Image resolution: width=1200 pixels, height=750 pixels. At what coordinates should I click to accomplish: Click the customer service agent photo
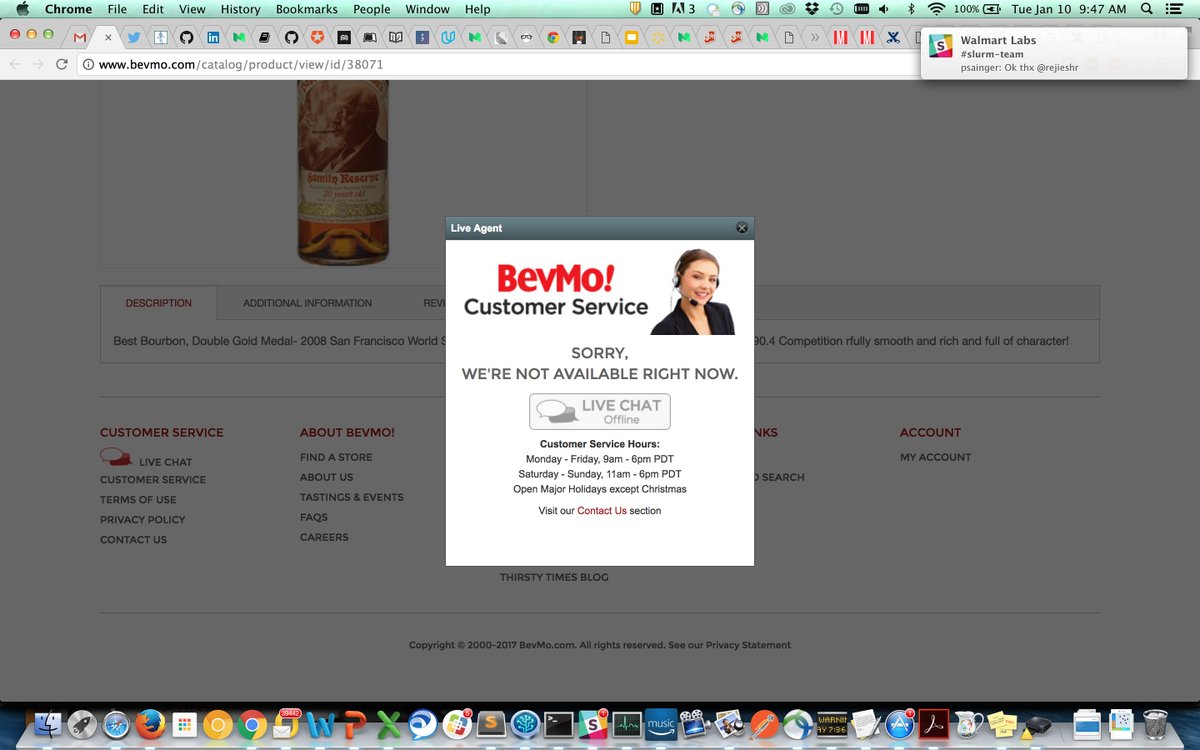click(x=693, y=292)
